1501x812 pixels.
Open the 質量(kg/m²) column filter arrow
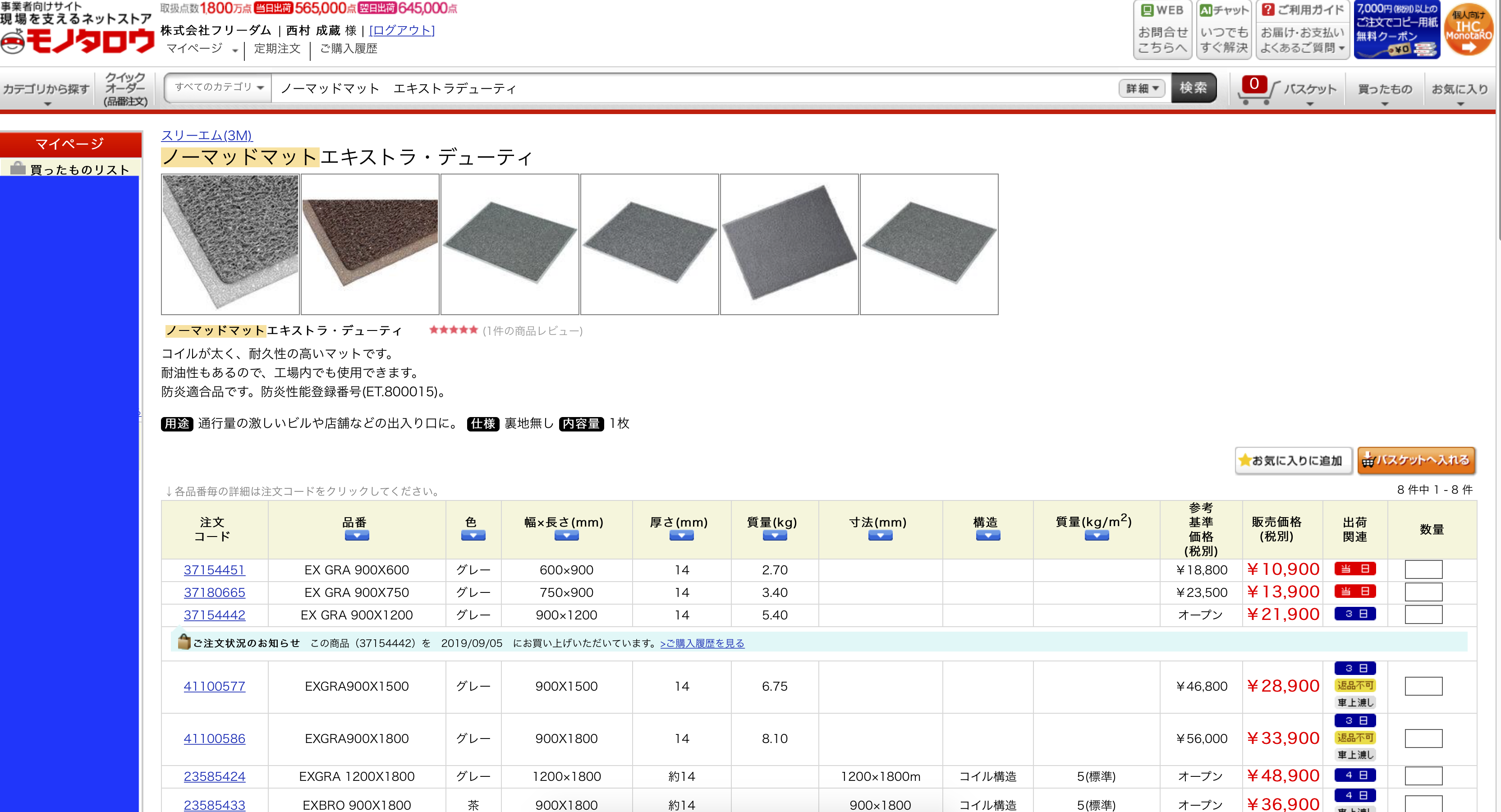[1096, 536]
